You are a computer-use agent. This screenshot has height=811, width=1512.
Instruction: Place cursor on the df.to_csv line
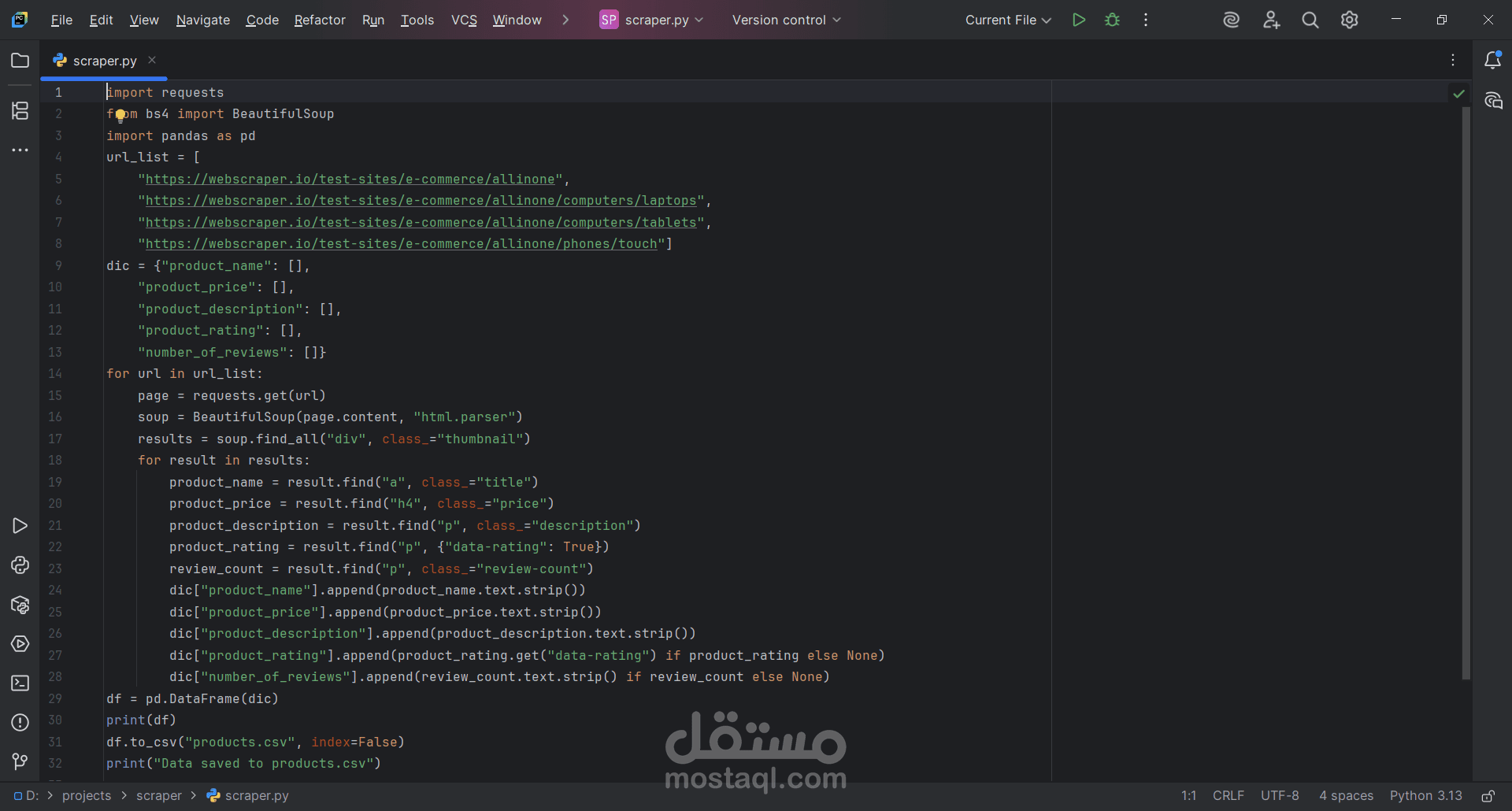tap(255, 742)
